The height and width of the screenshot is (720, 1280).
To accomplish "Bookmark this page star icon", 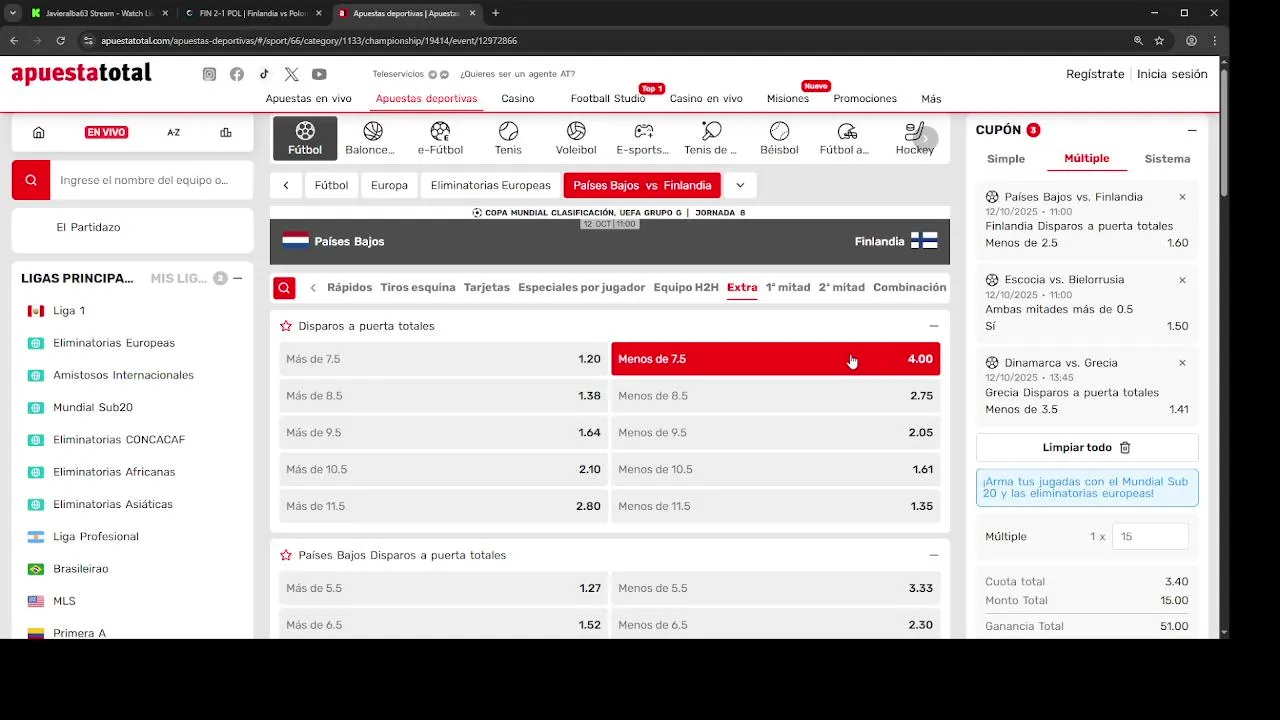I will coord(1159,41).
